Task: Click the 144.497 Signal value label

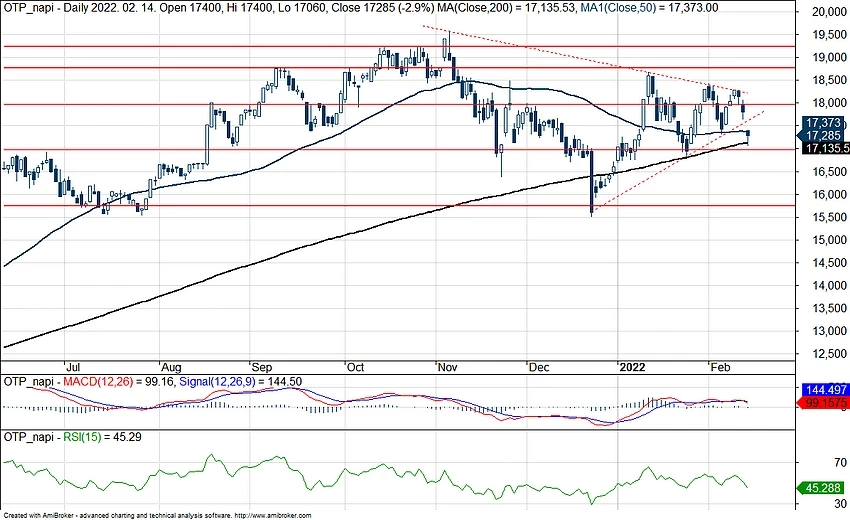Action: pos(826,390)
